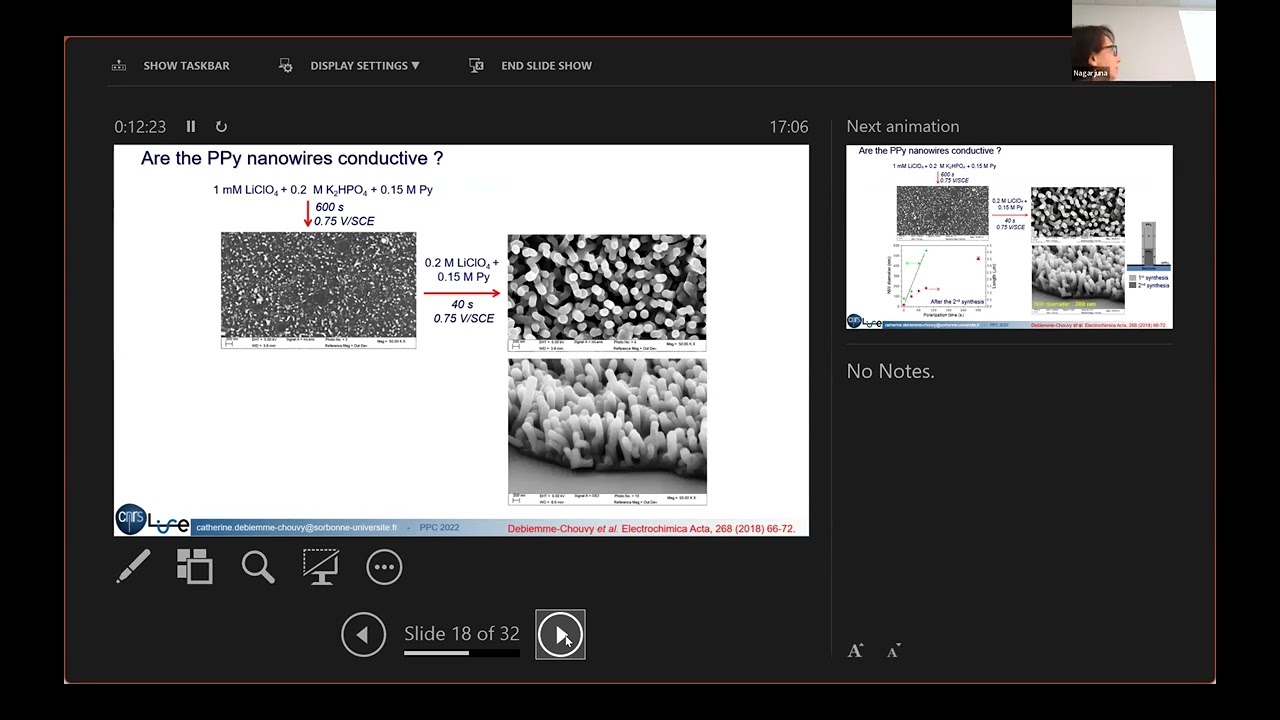Click the Nagarjuna webcam video tile
Image resolution: width=1280 pixels, height=720 pixels.
tap(1144, 40)
